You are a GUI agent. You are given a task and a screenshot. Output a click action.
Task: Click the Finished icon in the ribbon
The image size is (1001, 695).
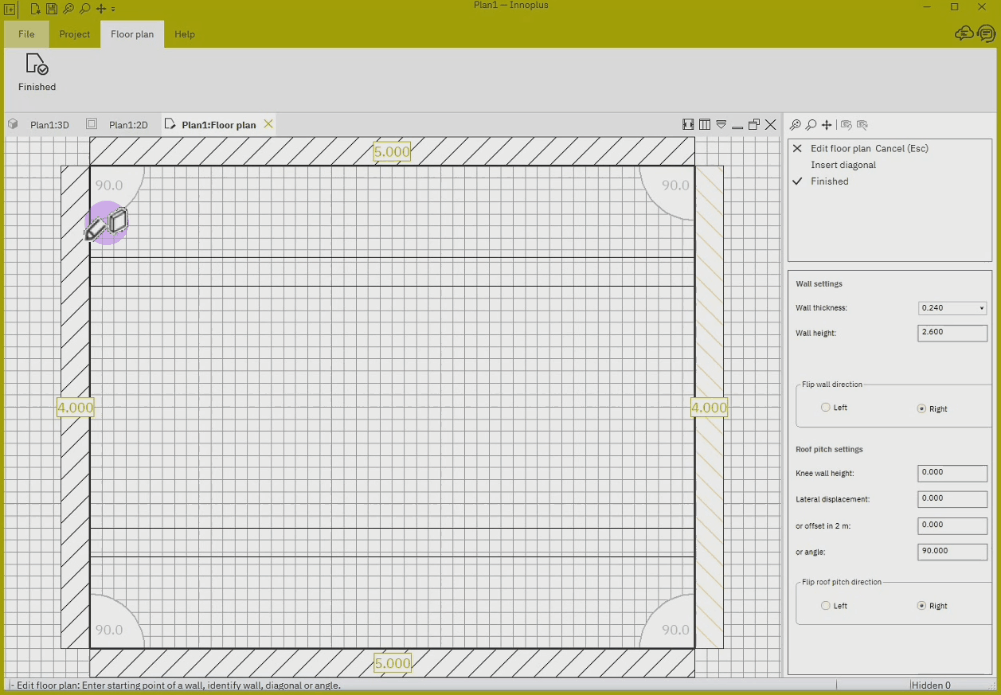pyautogui.click(x=36, y=64)
